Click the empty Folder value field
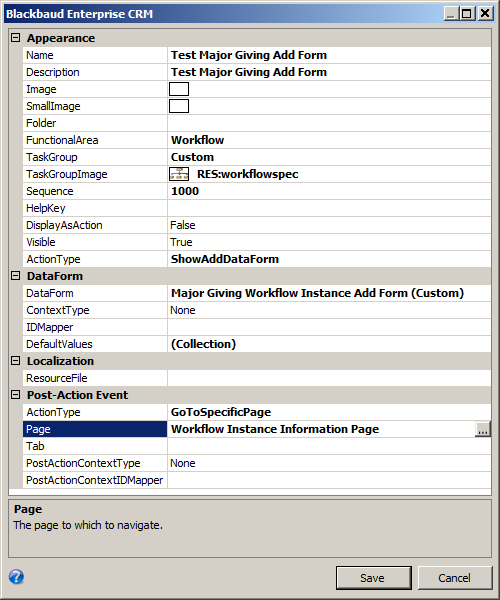Viewport: 500px width, 600px height. 329,123
